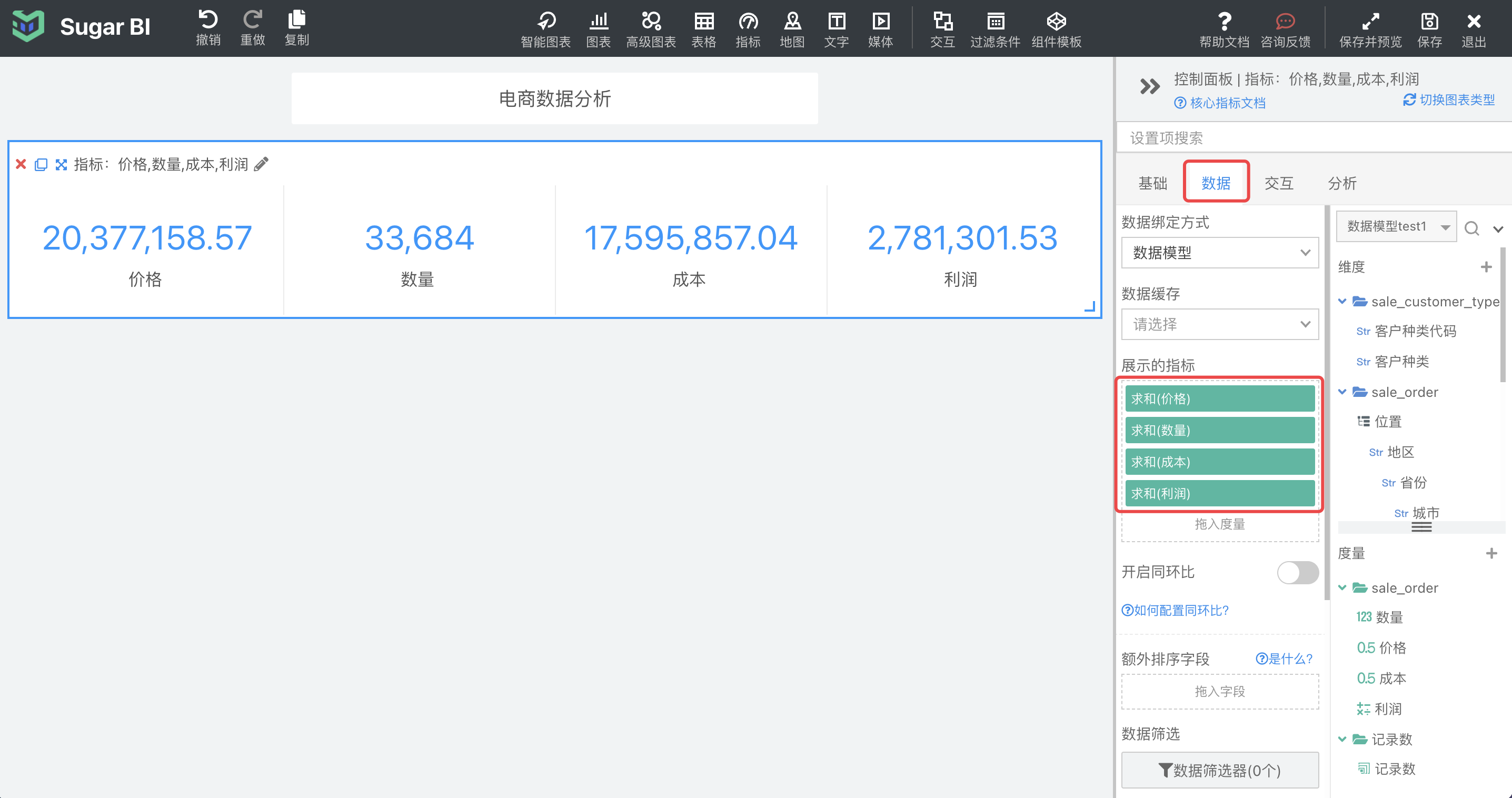Viewport: 1512px width, 798px height.
Task: Toggle the 开启同环比 switch
Action: 1298,572
